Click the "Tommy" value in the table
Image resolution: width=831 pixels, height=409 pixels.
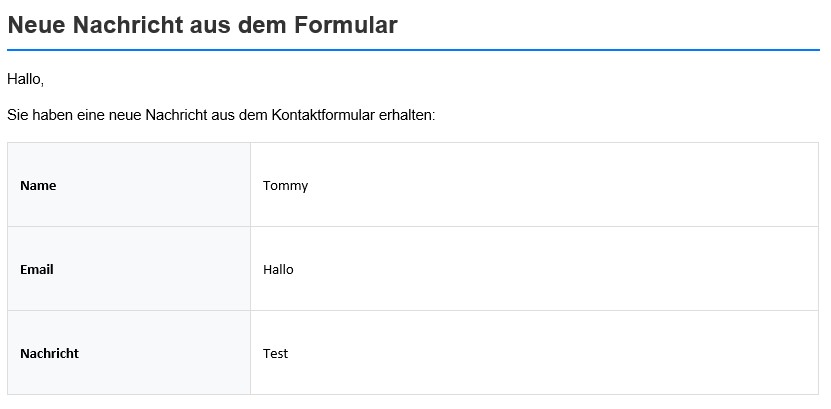click(x=285, y=185)
